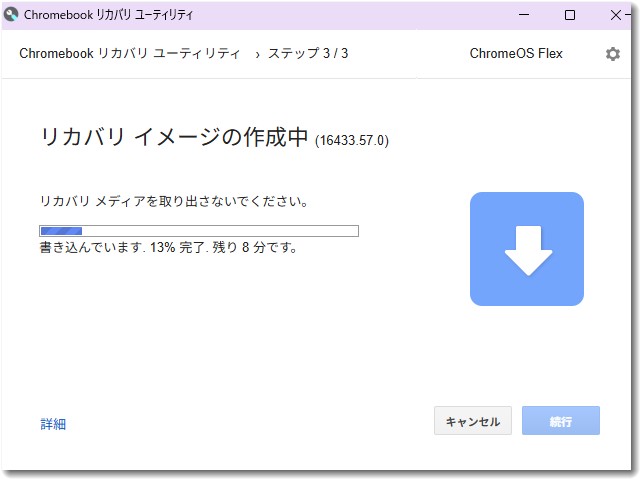Viewport: 640px width, 479px height.
Task: Click the 続行 button
Action: pyautogui.click(x=560, y=421)
